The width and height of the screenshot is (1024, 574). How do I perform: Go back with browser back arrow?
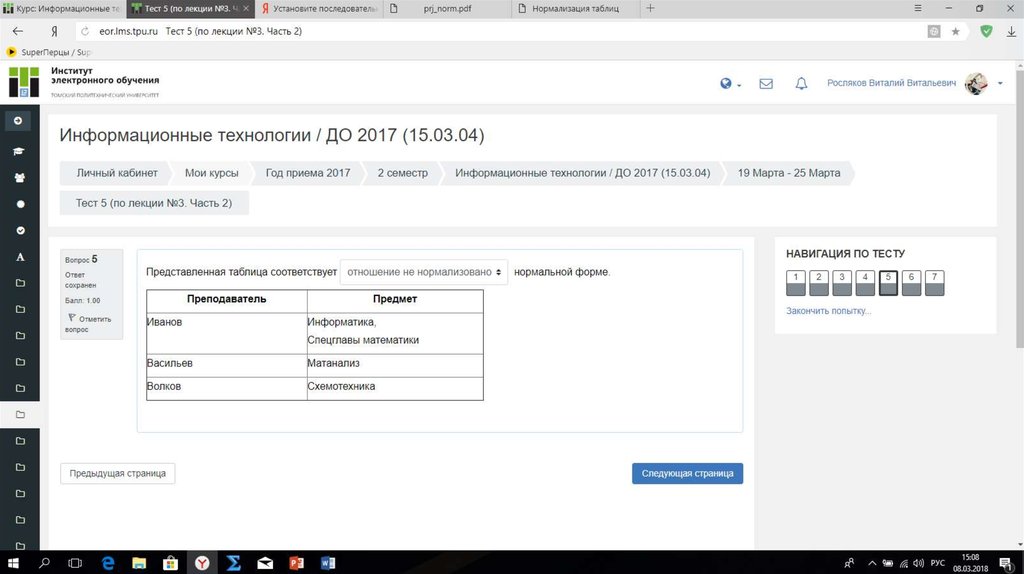[18, 31]
